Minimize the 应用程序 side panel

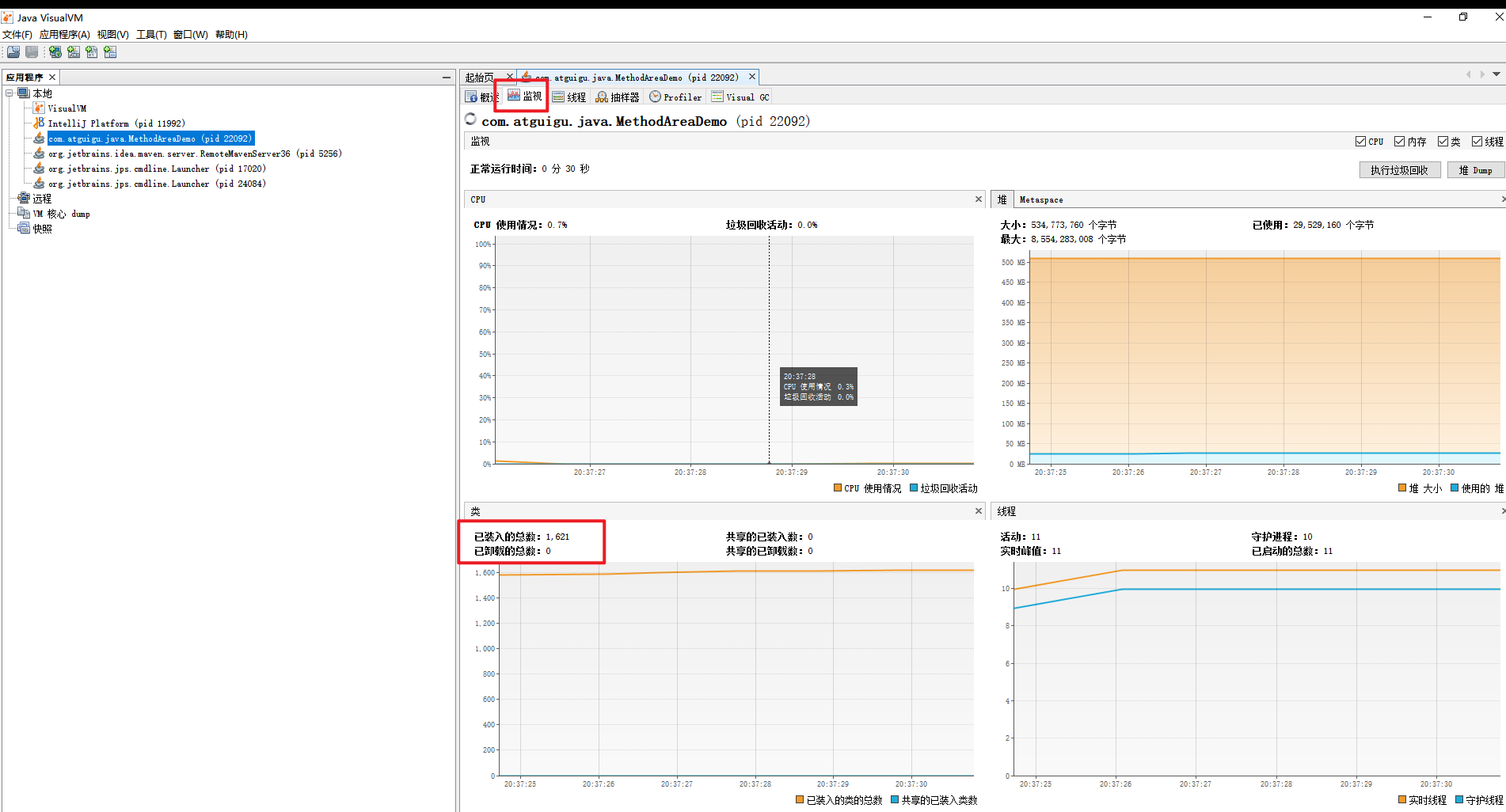447,78
